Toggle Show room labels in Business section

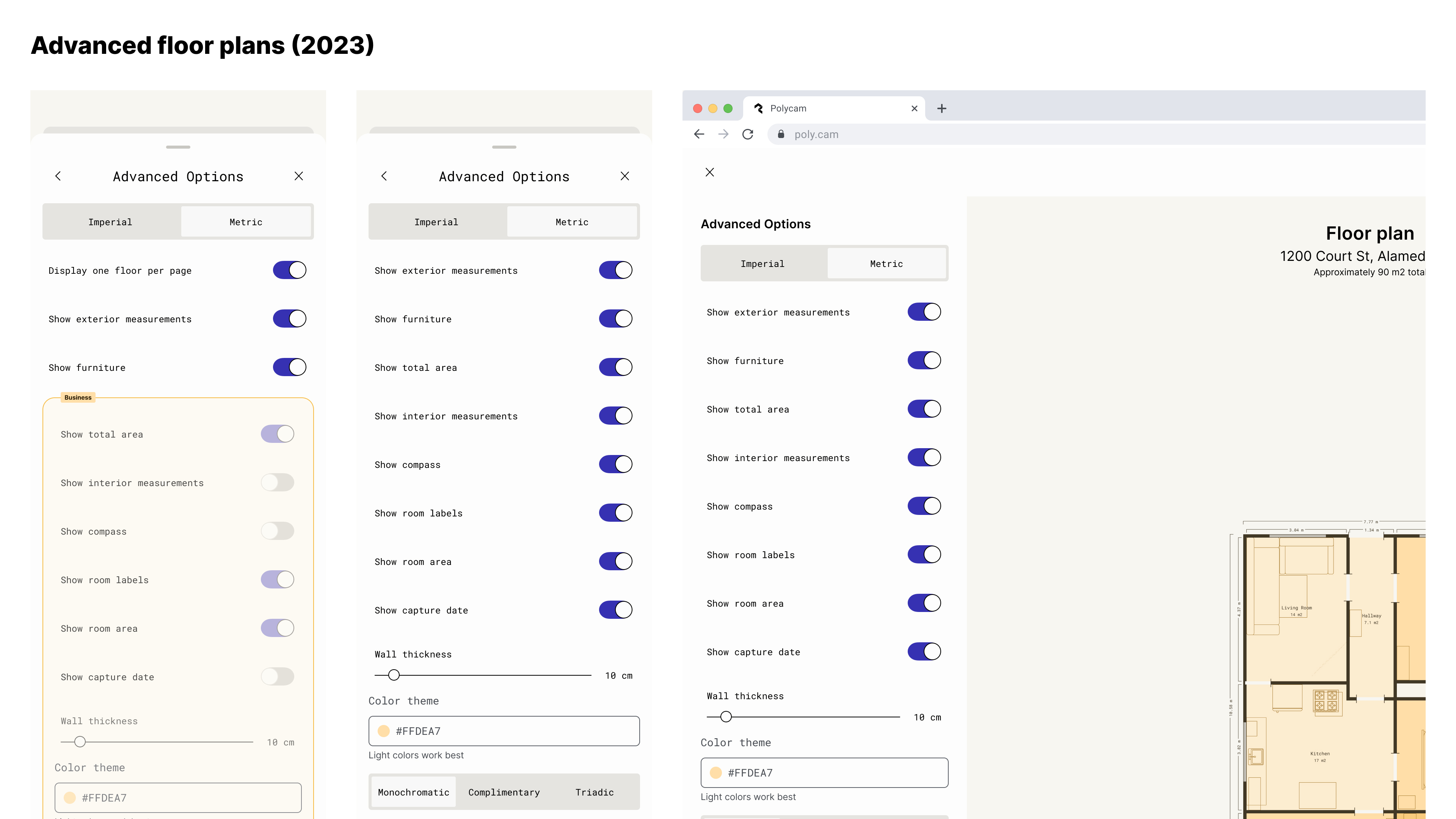(x=278, y=580)
